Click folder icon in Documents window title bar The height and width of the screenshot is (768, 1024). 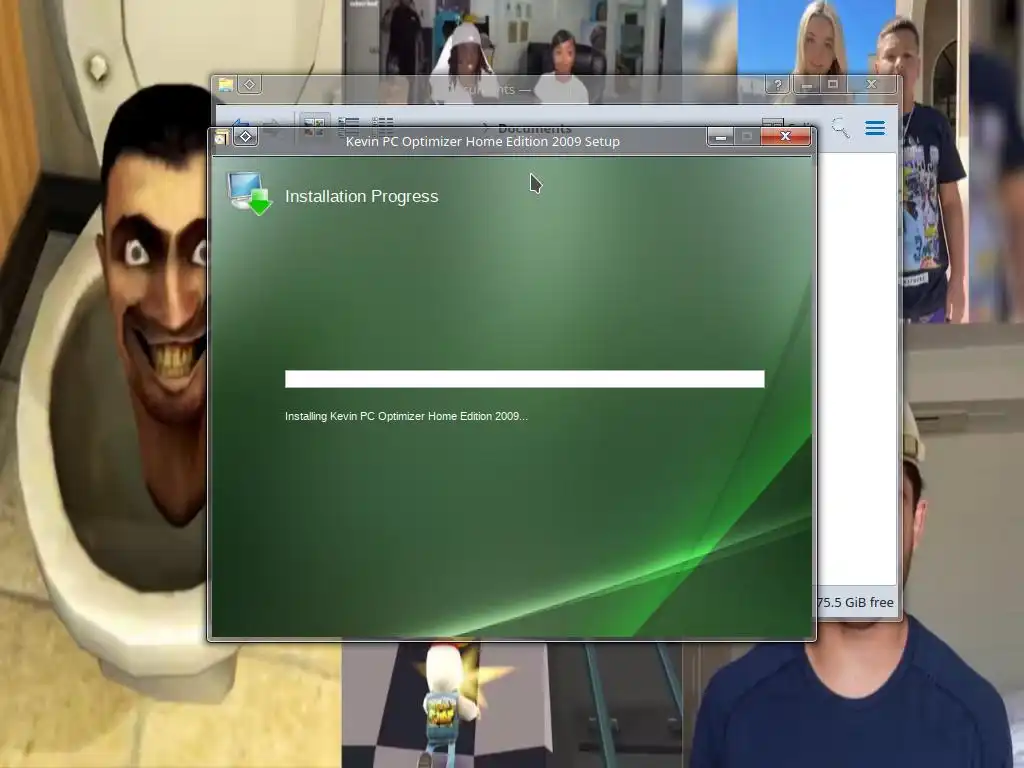[226, 85]
